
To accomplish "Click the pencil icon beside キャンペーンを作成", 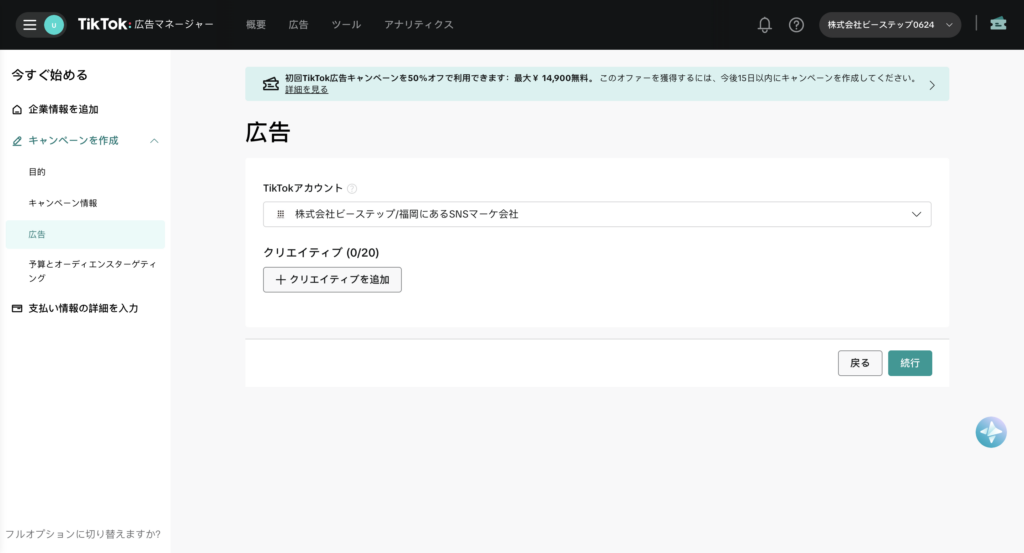I will (x=17, y=141).
